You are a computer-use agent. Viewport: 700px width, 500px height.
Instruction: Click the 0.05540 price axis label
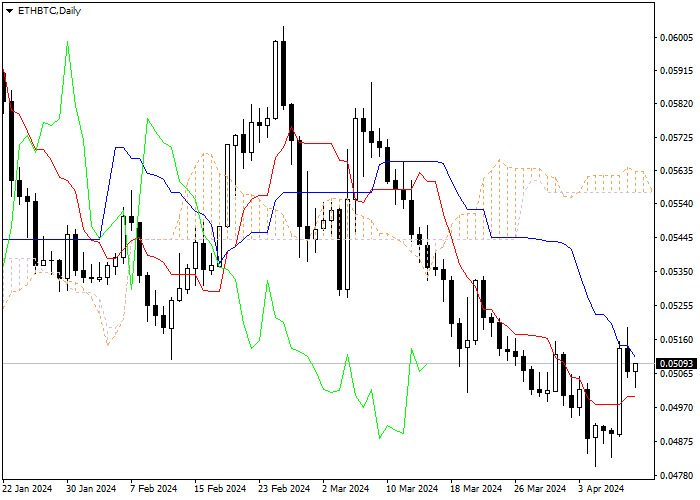pos(677,204)
